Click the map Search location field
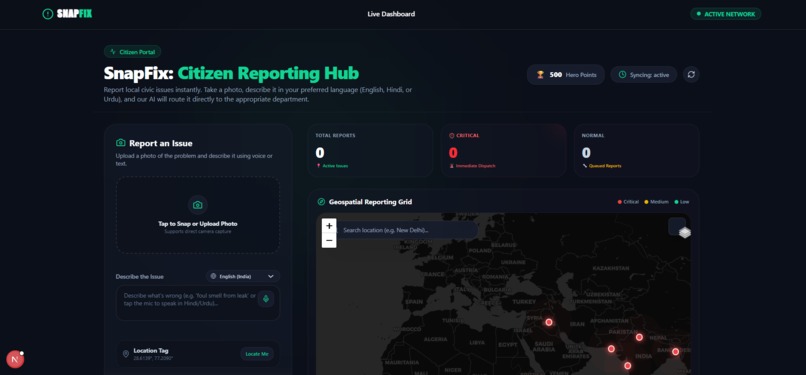 click(x=407, y=230)
